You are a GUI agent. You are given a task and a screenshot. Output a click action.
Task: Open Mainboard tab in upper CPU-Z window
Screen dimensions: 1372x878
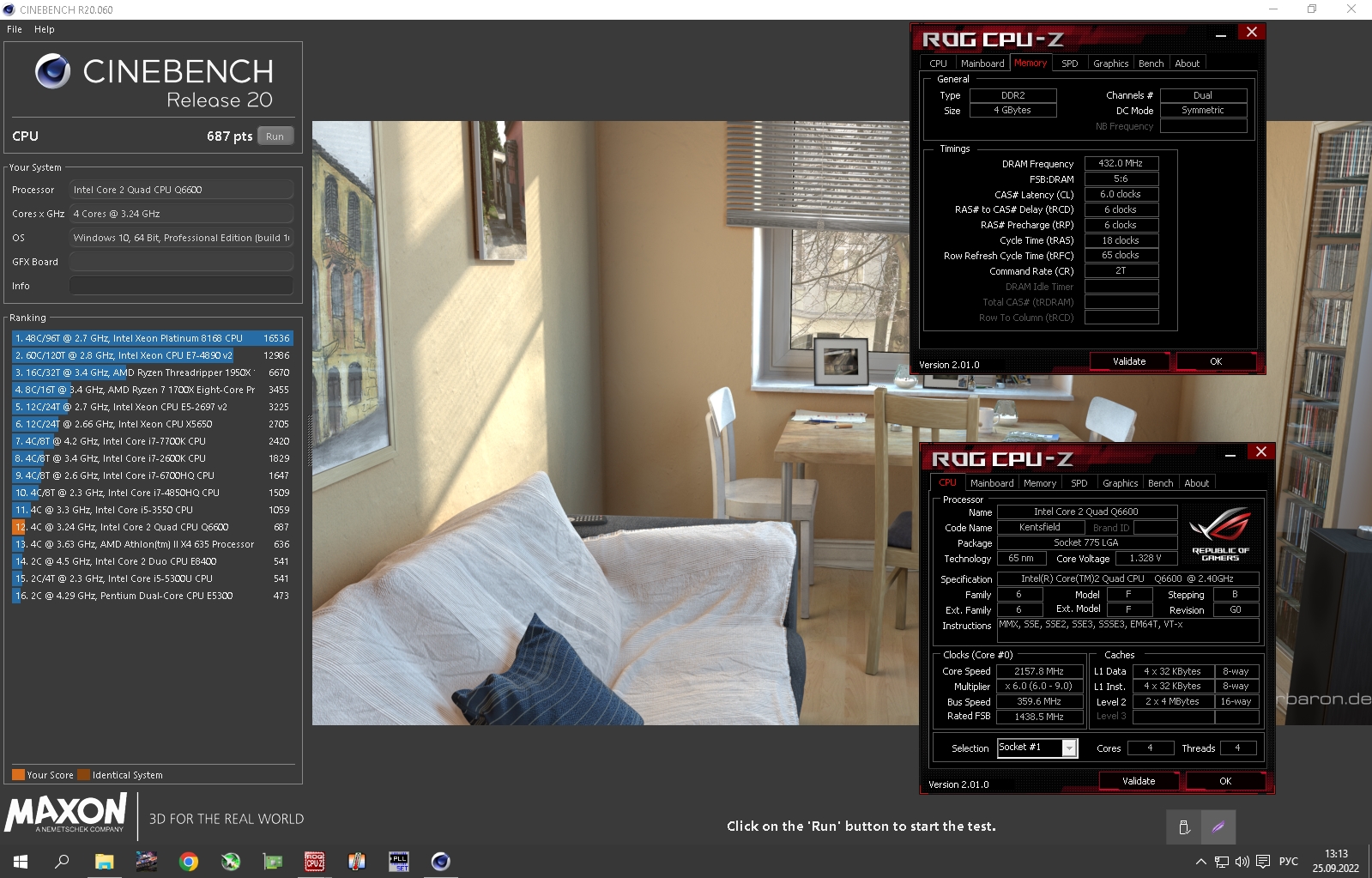point(982,64)
